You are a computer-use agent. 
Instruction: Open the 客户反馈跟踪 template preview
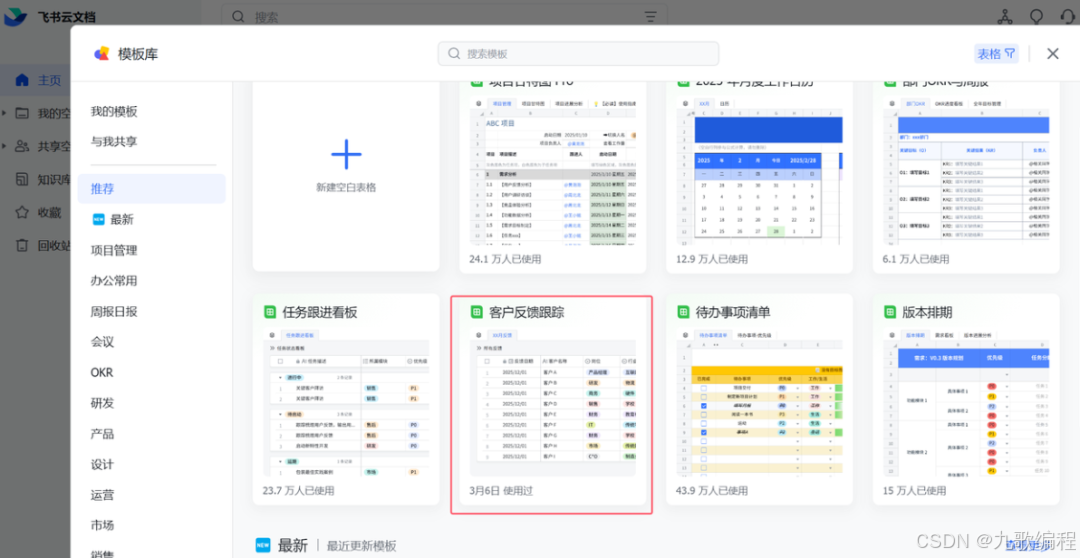tap(553, 400)
